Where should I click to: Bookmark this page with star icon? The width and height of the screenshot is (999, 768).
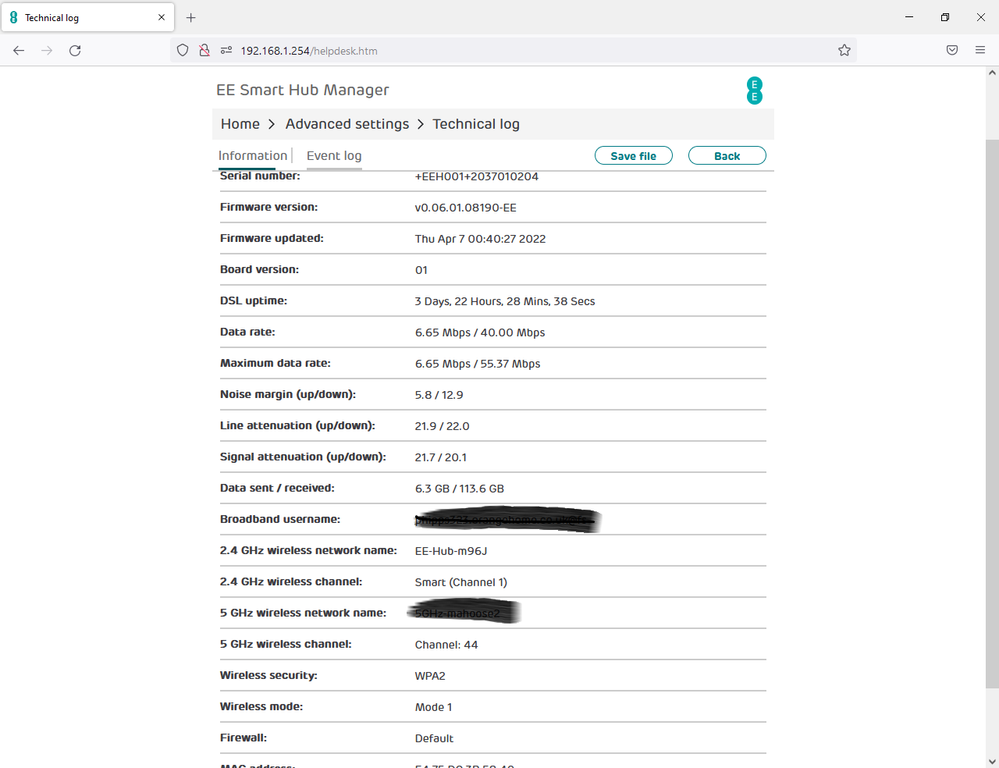point(844,50)
